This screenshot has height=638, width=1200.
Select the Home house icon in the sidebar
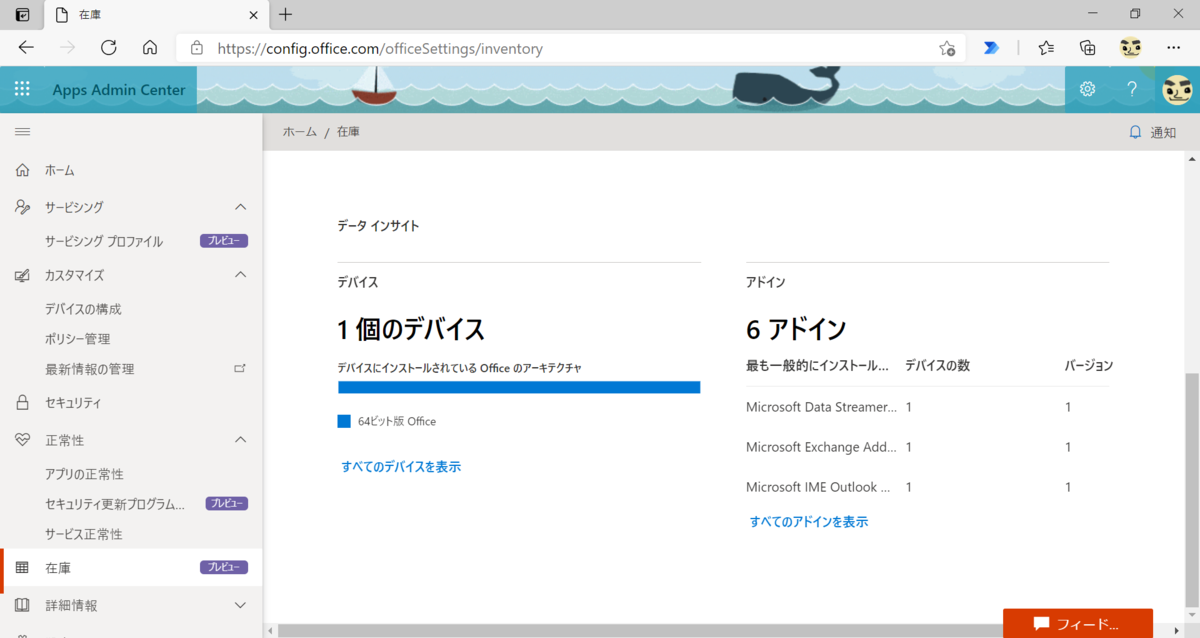click(22, 170)
